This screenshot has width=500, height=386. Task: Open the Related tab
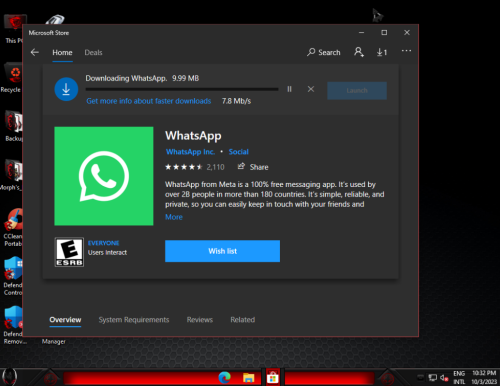tap(242, 320)
